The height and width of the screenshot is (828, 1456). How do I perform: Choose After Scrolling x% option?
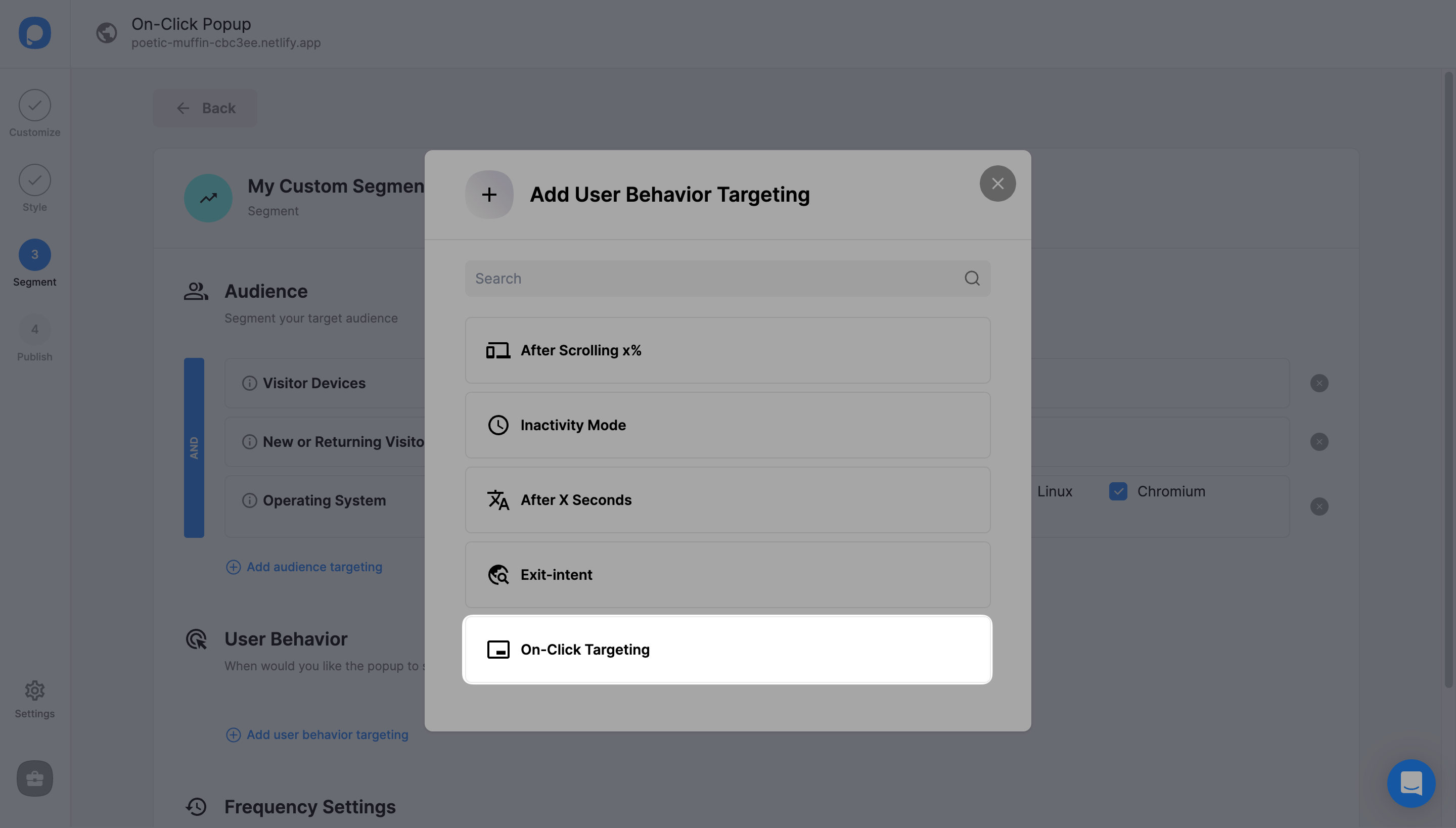point(727,350)
